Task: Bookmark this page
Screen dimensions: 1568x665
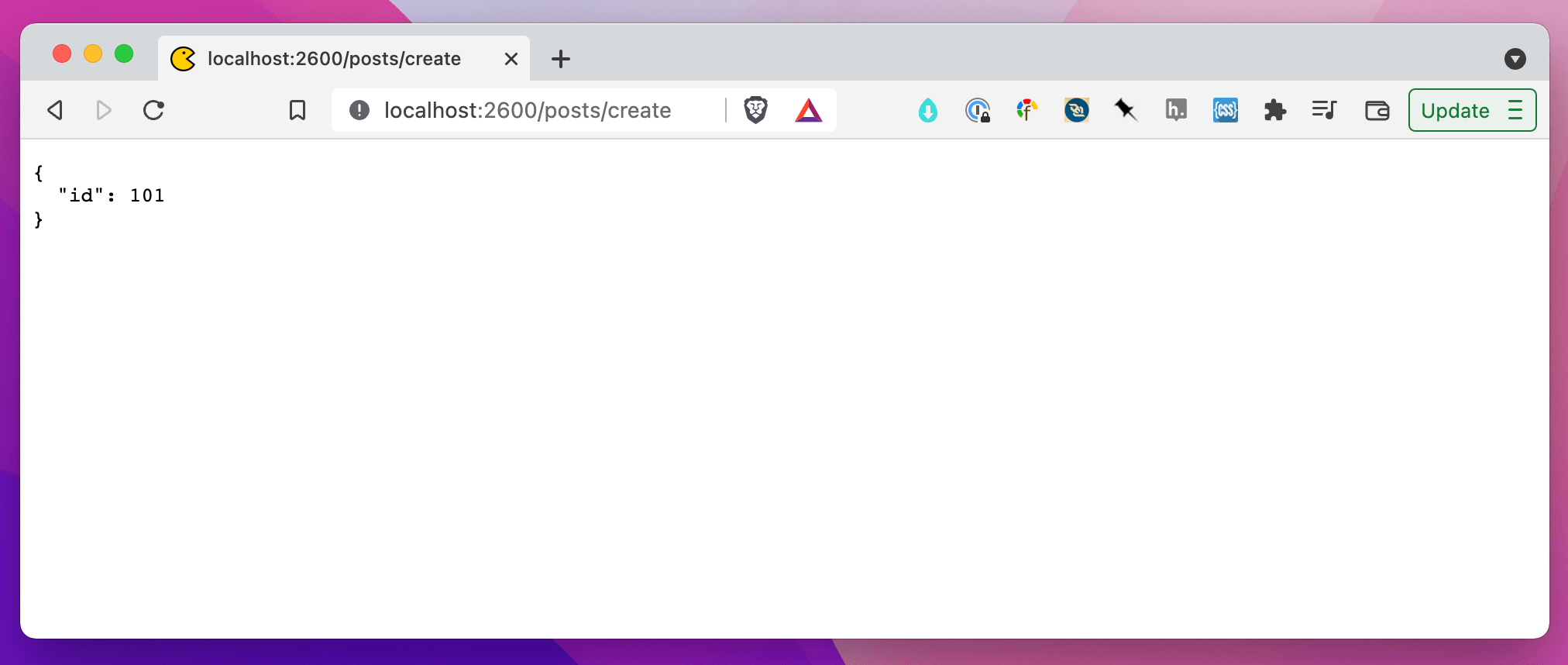Action: (297, 110)
